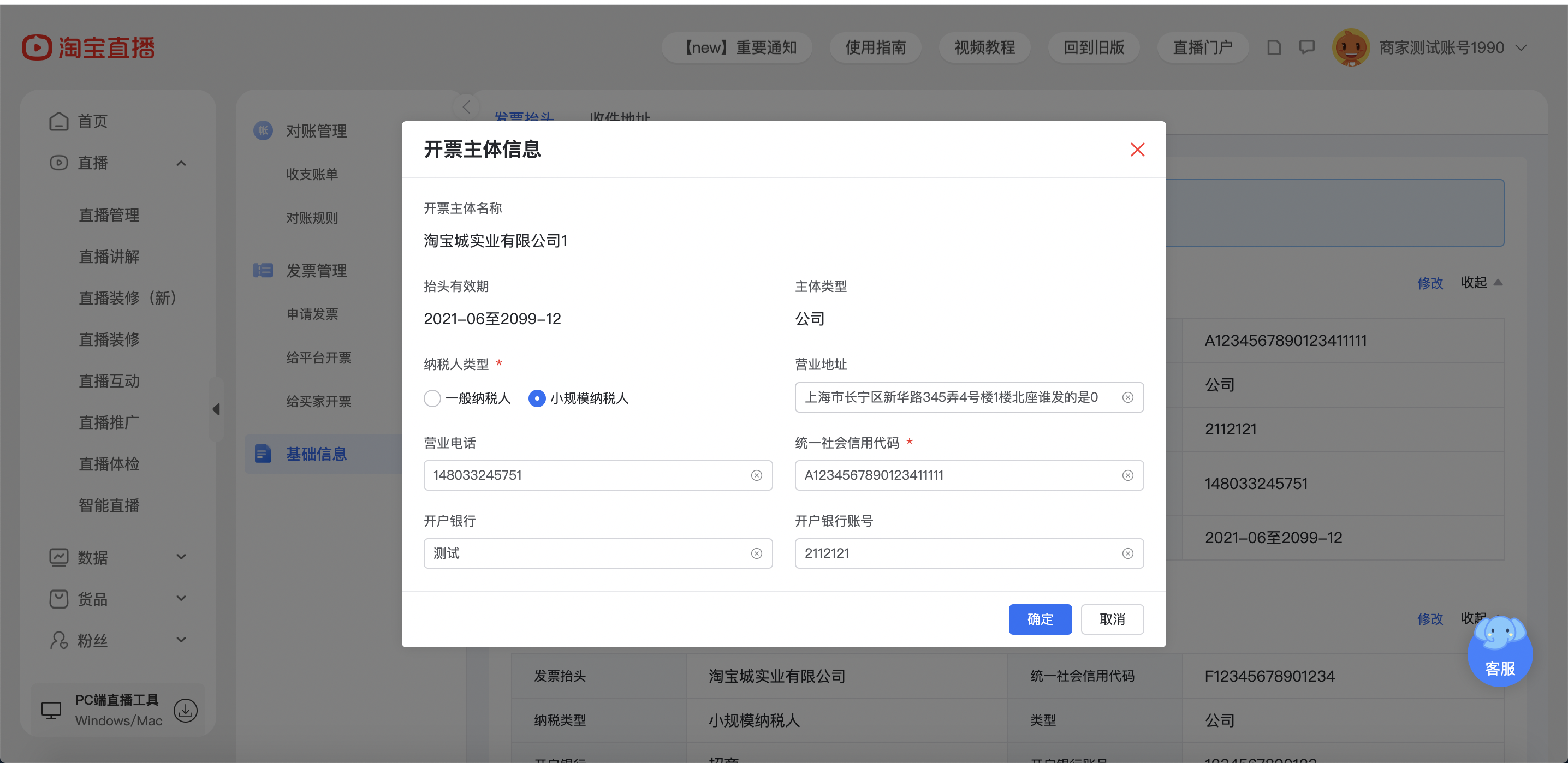The height and width of the screenshot is (763, 1568).
Task: Expand the 货品 sidebar section chevron
Action: [181, 598]
